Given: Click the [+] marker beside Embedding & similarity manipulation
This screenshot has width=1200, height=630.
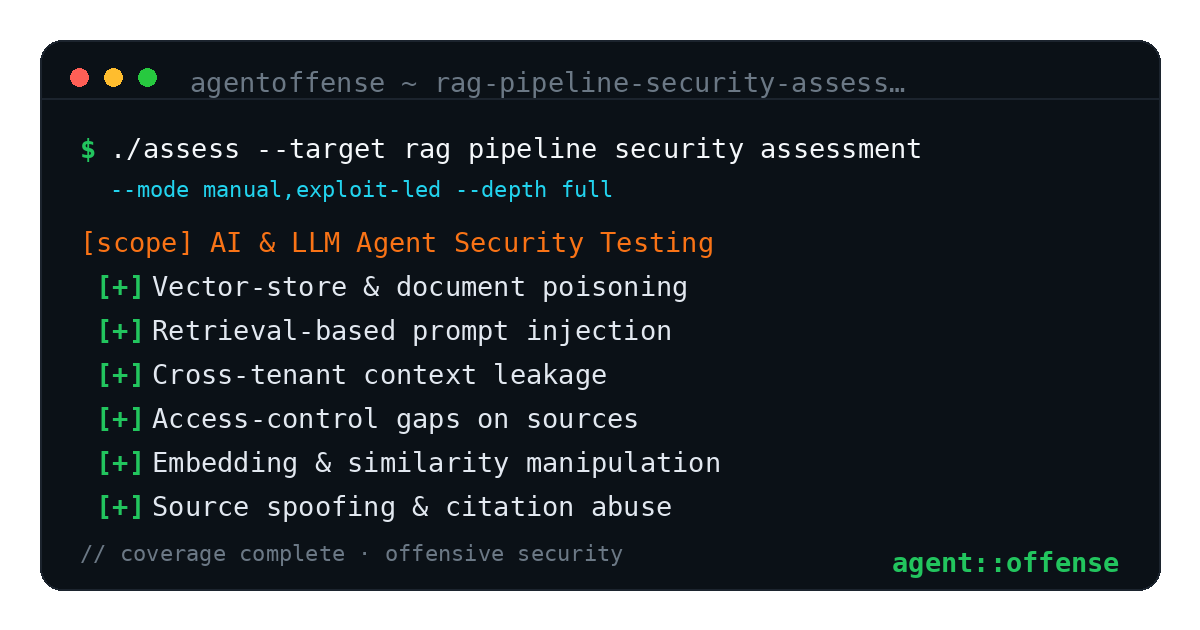Looking at the screenshot, I should (121, 463).
